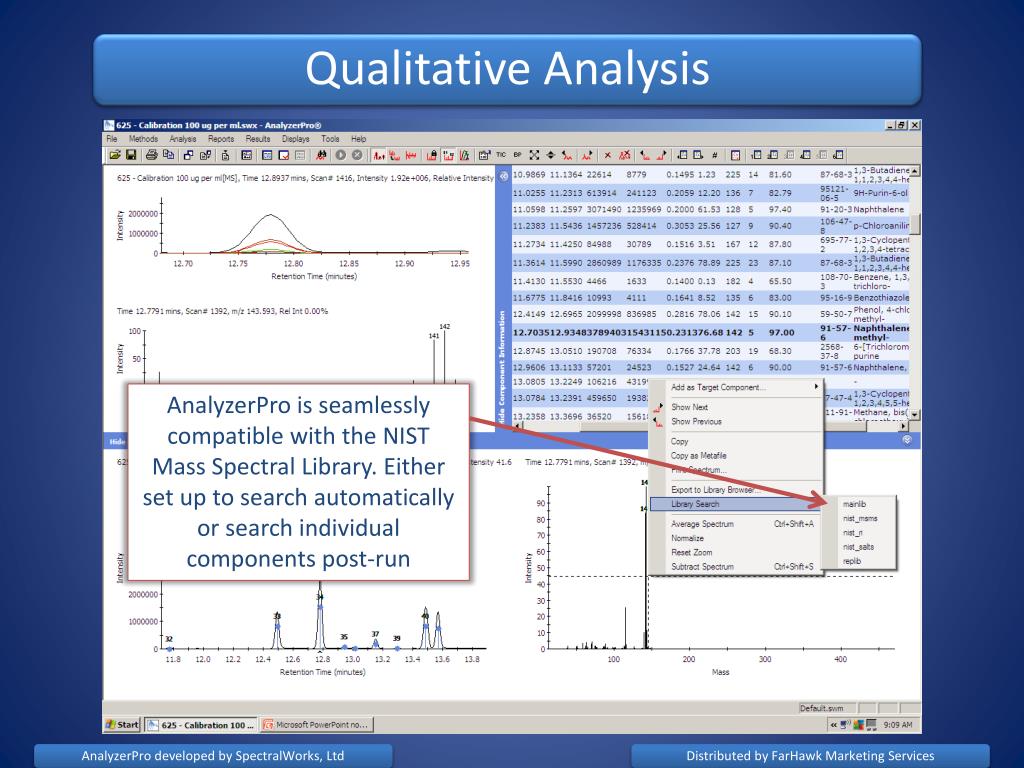Select the BP toolbar button
The width and height of the screenshot is (1024, 768).
coord(517,155)
